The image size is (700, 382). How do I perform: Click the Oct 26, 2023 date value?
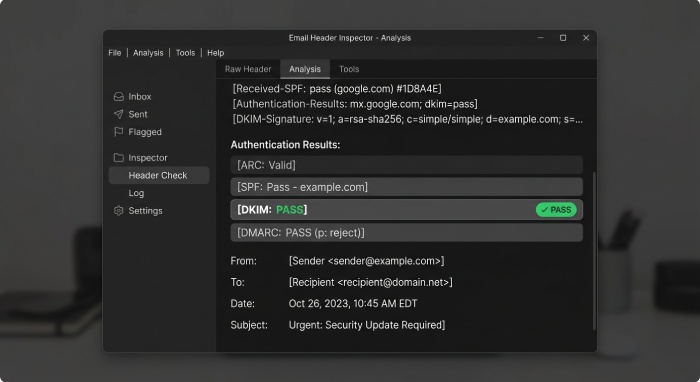pos(353,304)
